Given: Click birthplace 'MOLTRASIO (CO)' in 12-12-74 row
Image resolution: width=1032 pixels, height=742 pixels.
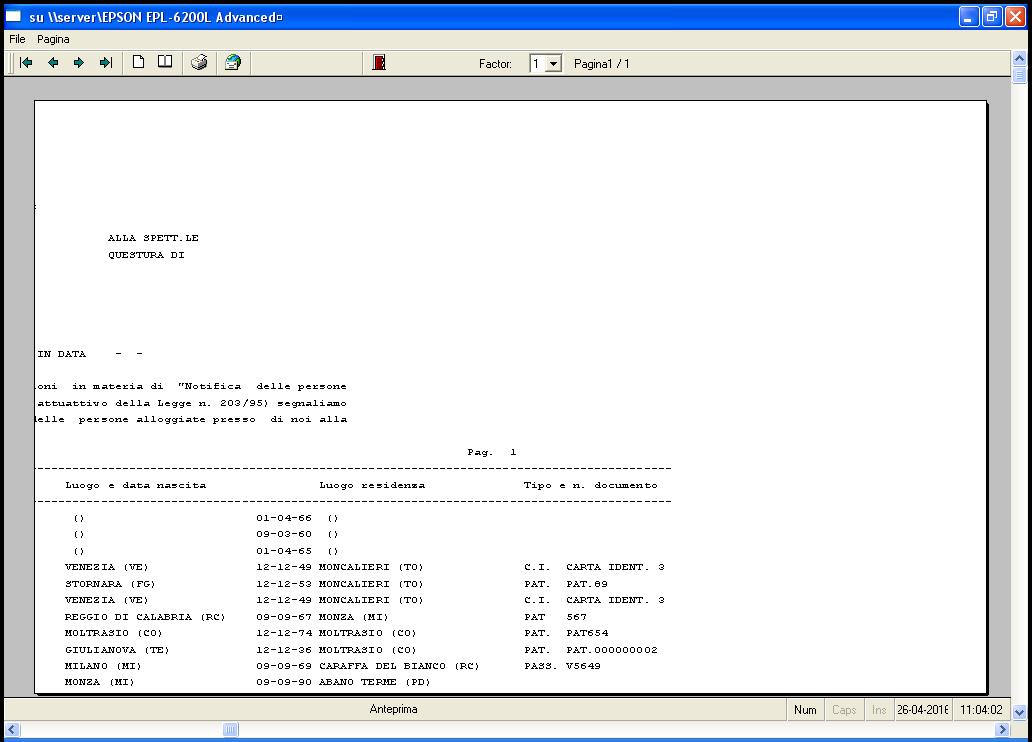Looking at the screenshot, I should pyautogui.click(x=113, y=633).
